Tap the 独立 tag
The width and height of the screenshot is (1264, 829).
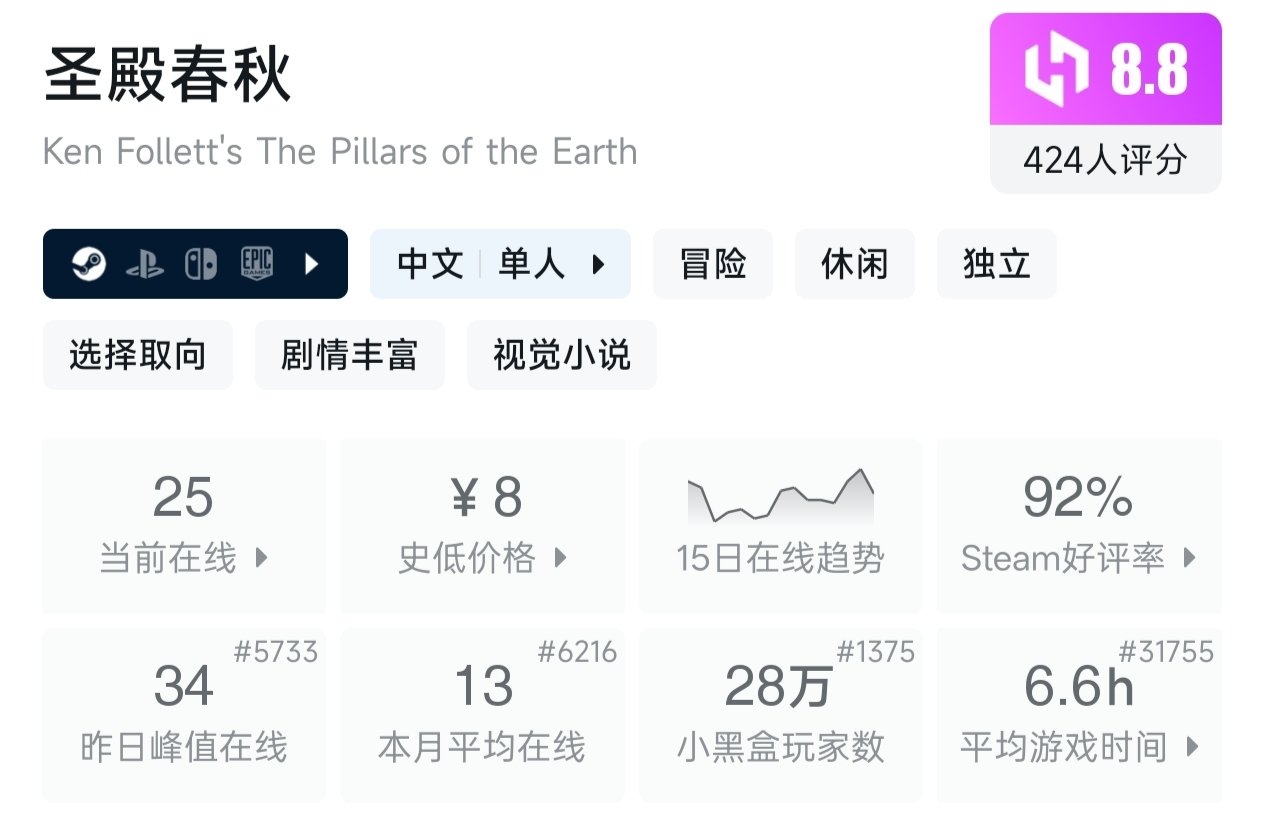(996, 264)
